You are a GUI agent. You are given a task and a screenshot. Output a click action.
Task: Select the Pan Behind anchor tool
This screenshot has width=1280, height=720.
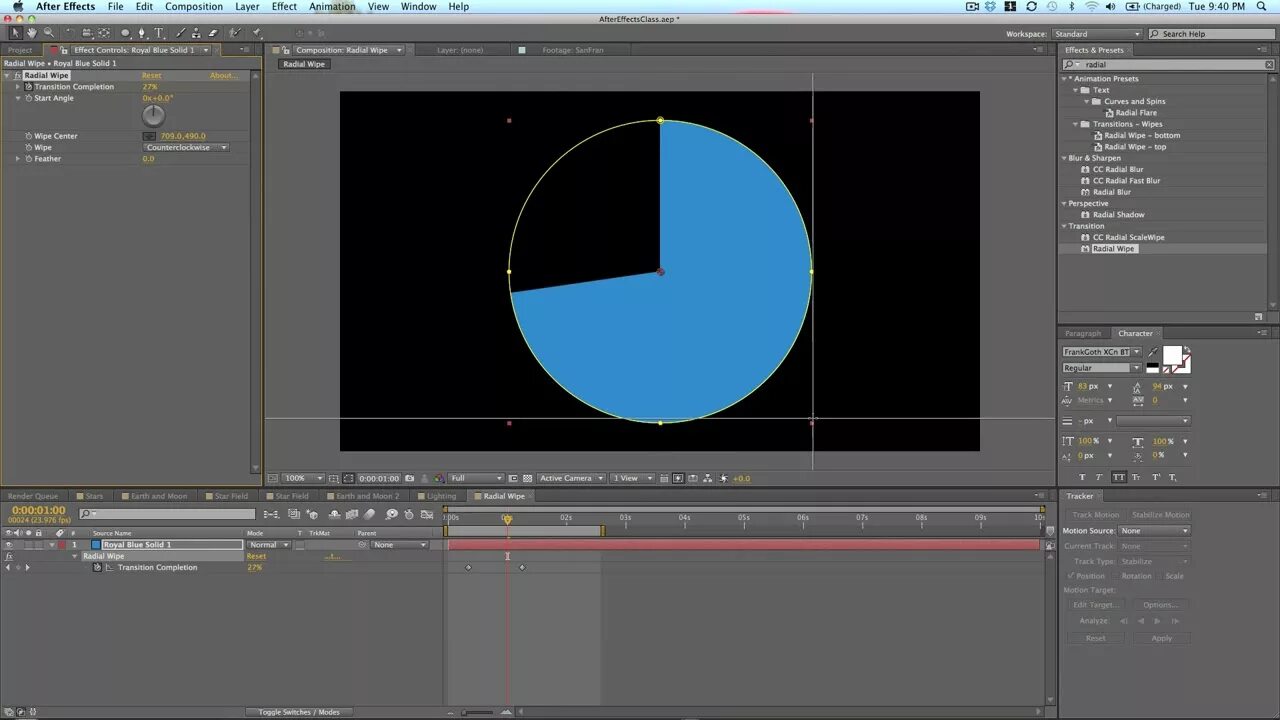104,33
